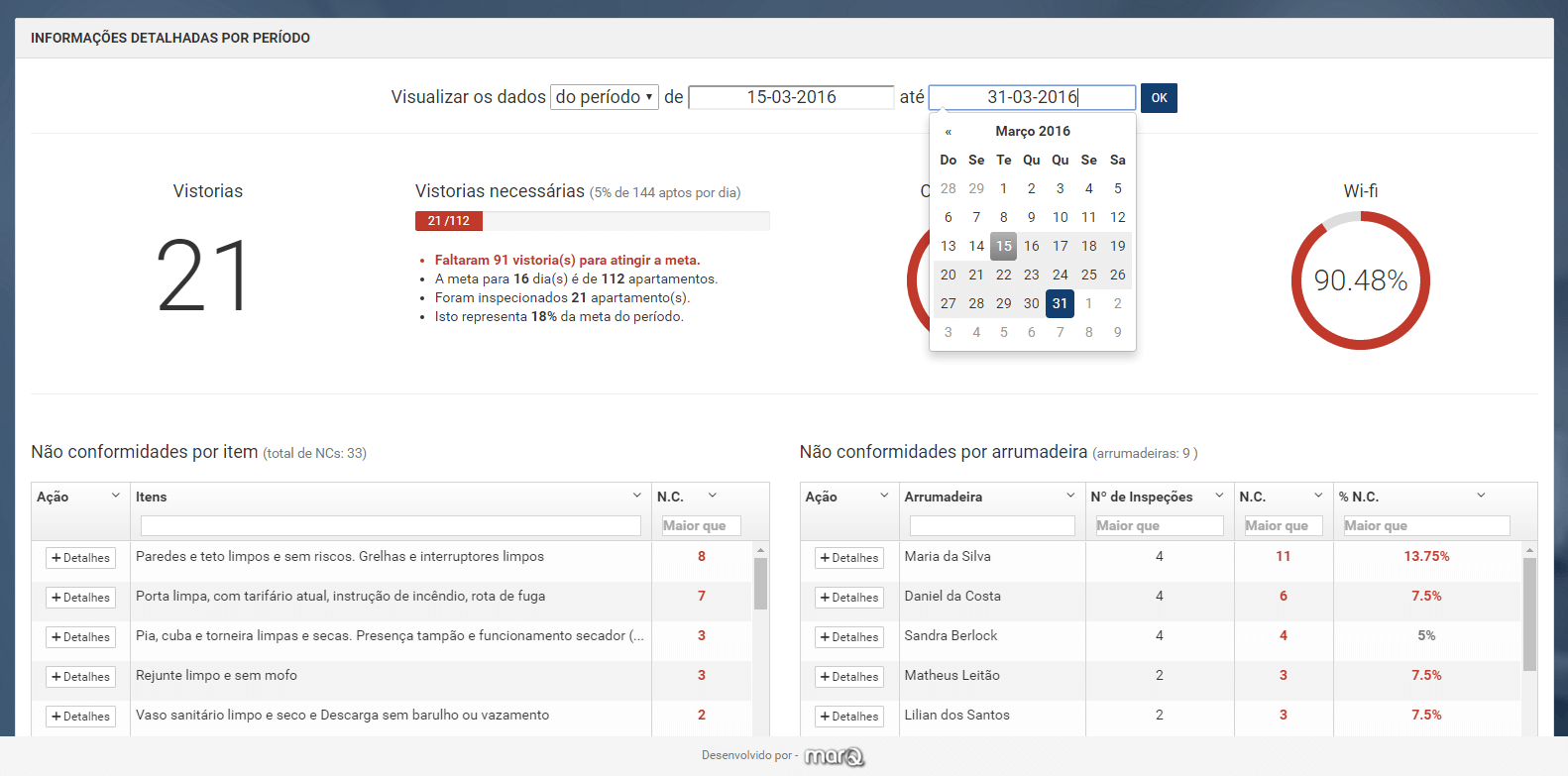Pick day 15 in March calendar
The width and height of the screenshot is (1568, 776).
point(1003,246)
